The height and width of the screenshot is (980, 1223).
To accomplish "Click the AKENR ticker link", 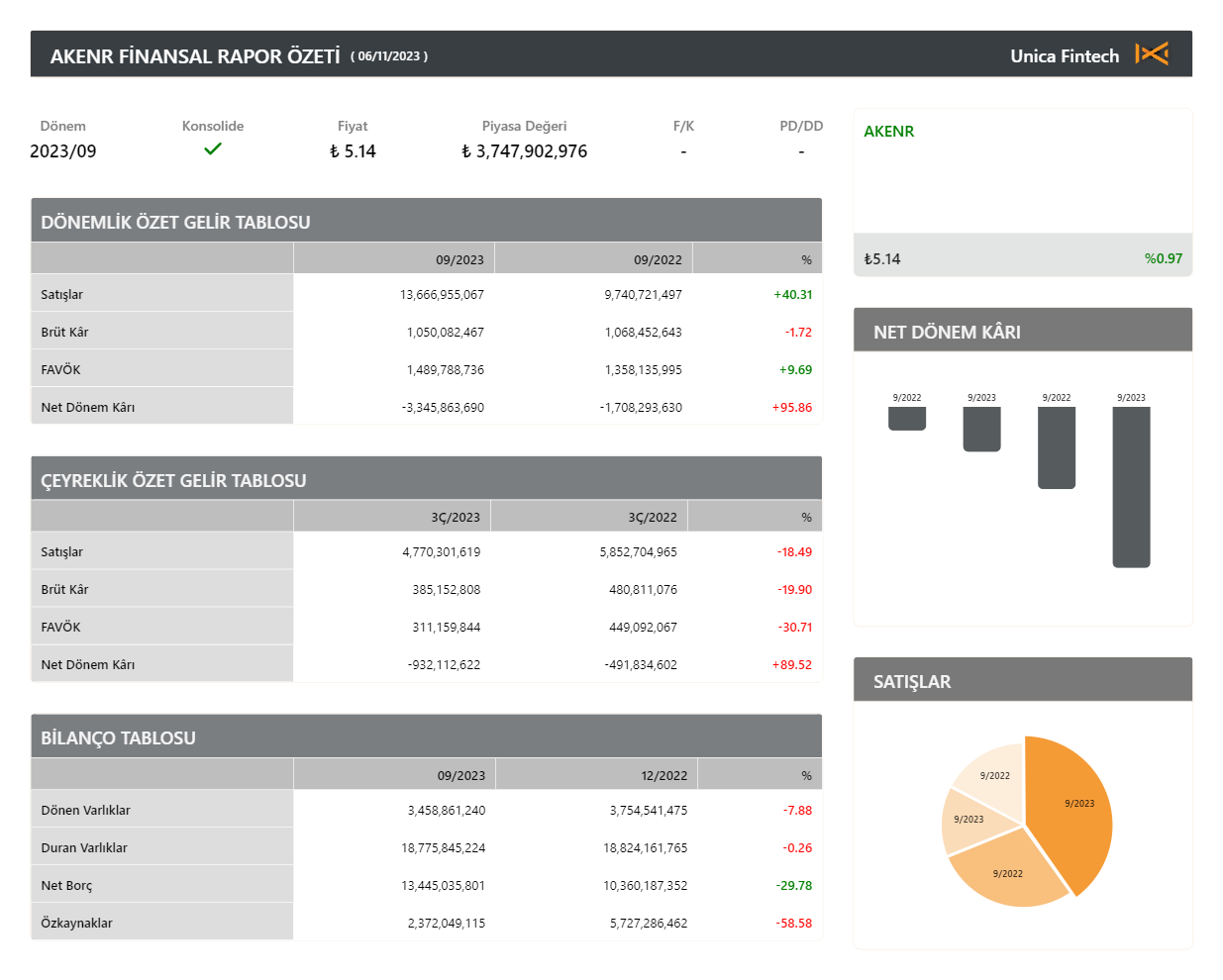I will pos(888,132).
